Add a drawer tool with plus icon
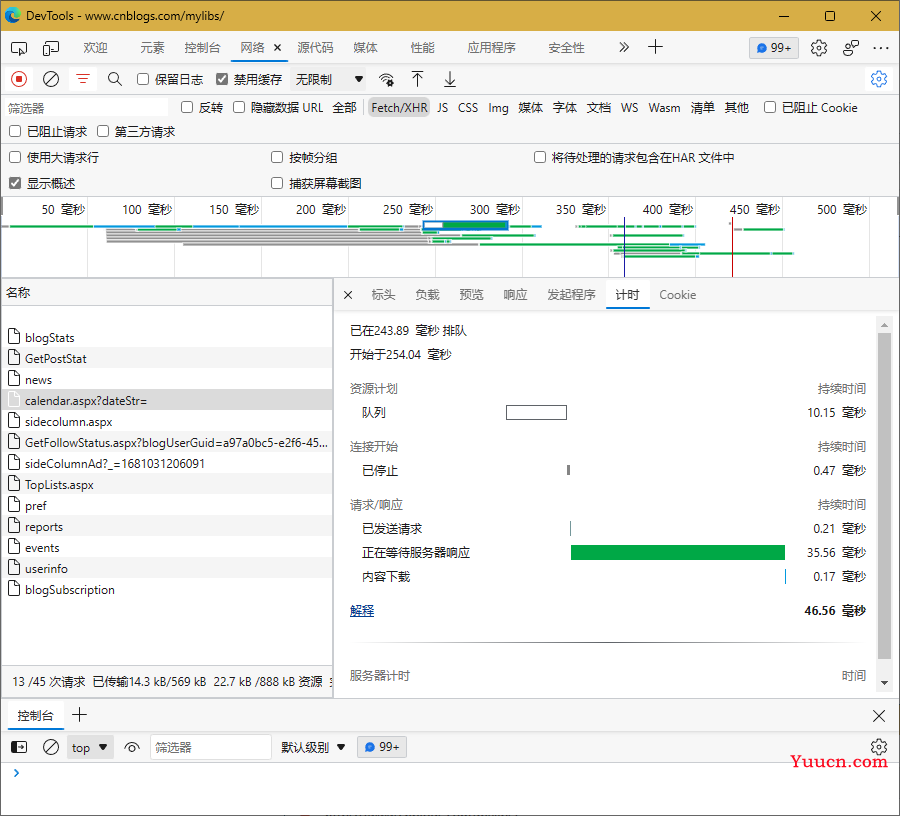The image size is (900, 816). pos(79,715)
